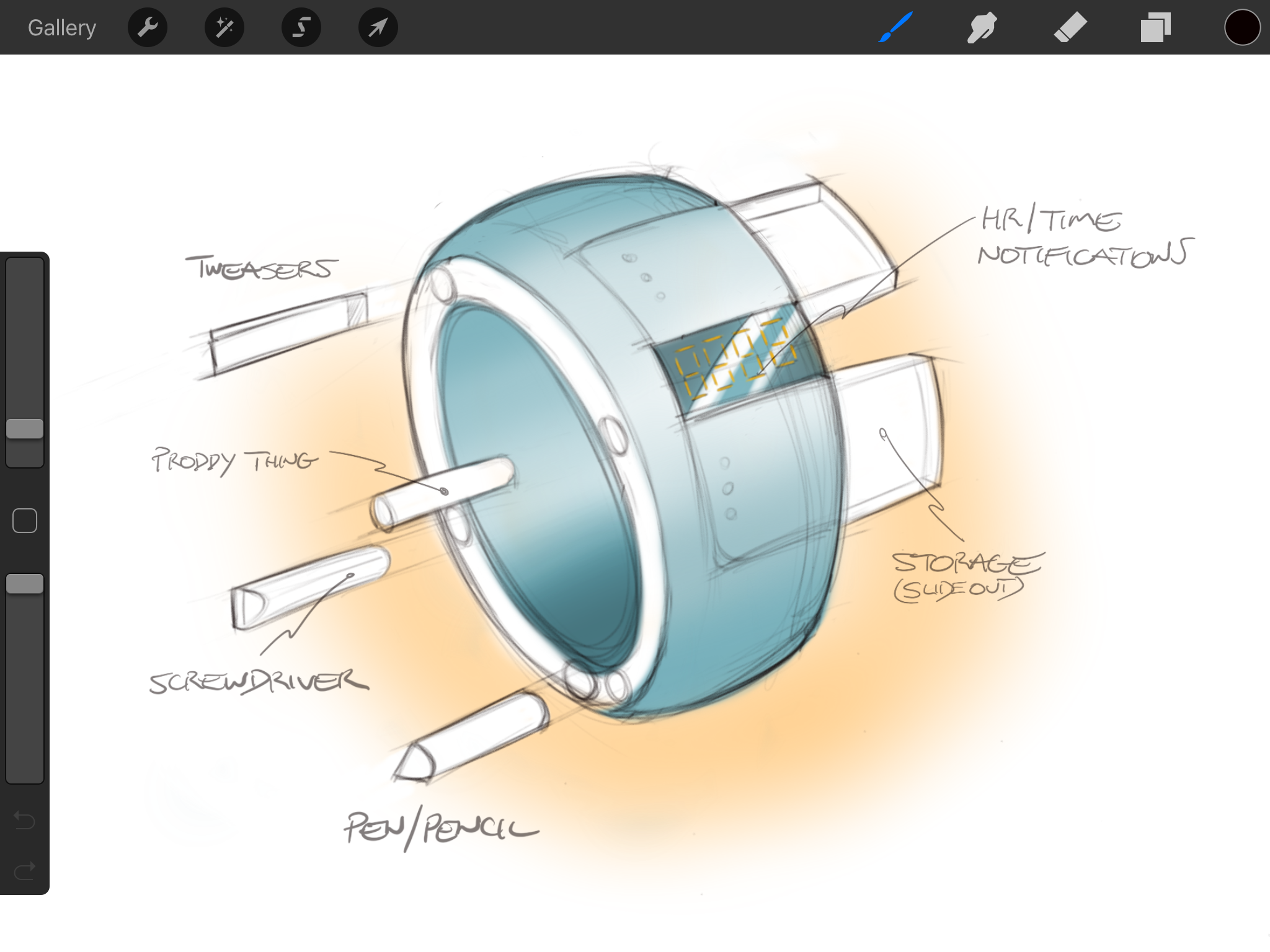Screen dimensions: 1270x952
Task: Activate the Selection S-shaped tool
Action: (301, 27)
